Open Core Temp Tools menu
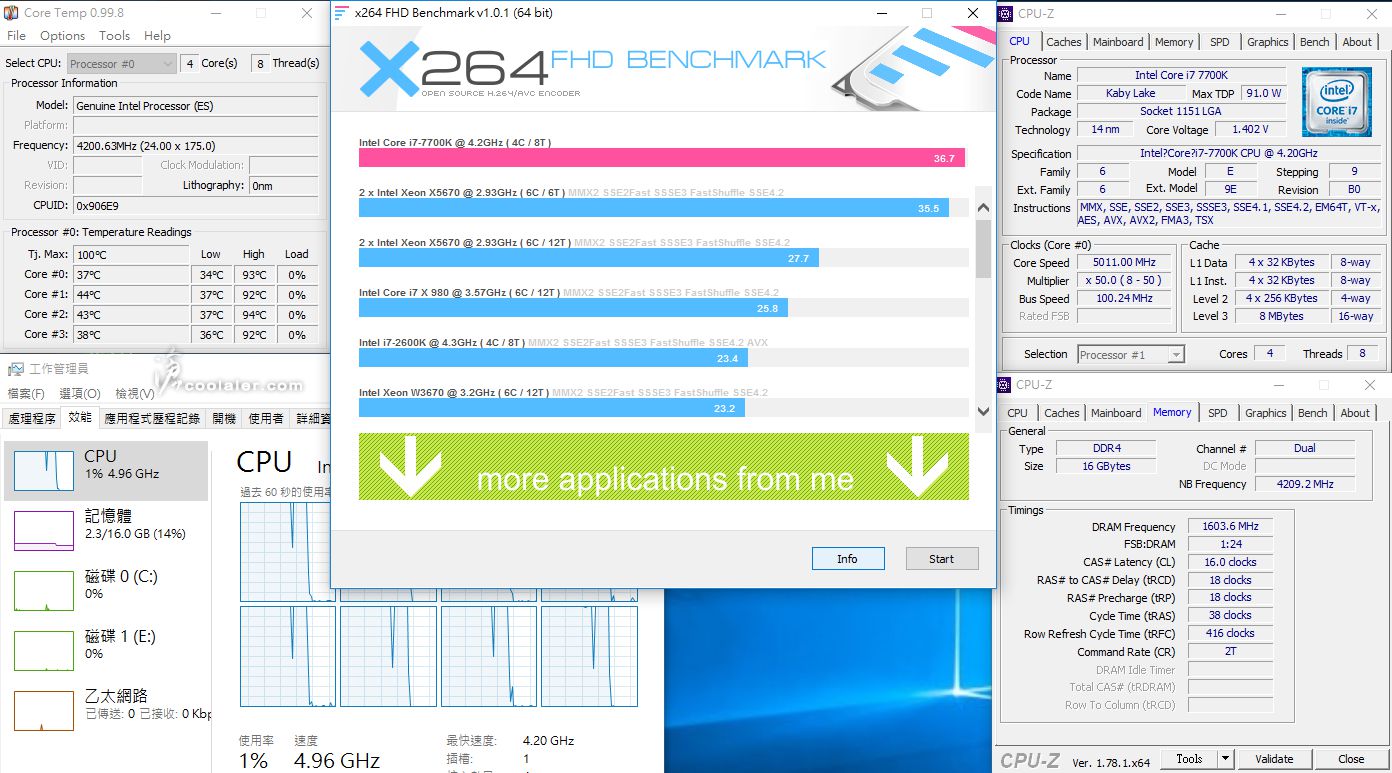The height and width of the screenshot is (773, 1392). [x=114, y=36]
